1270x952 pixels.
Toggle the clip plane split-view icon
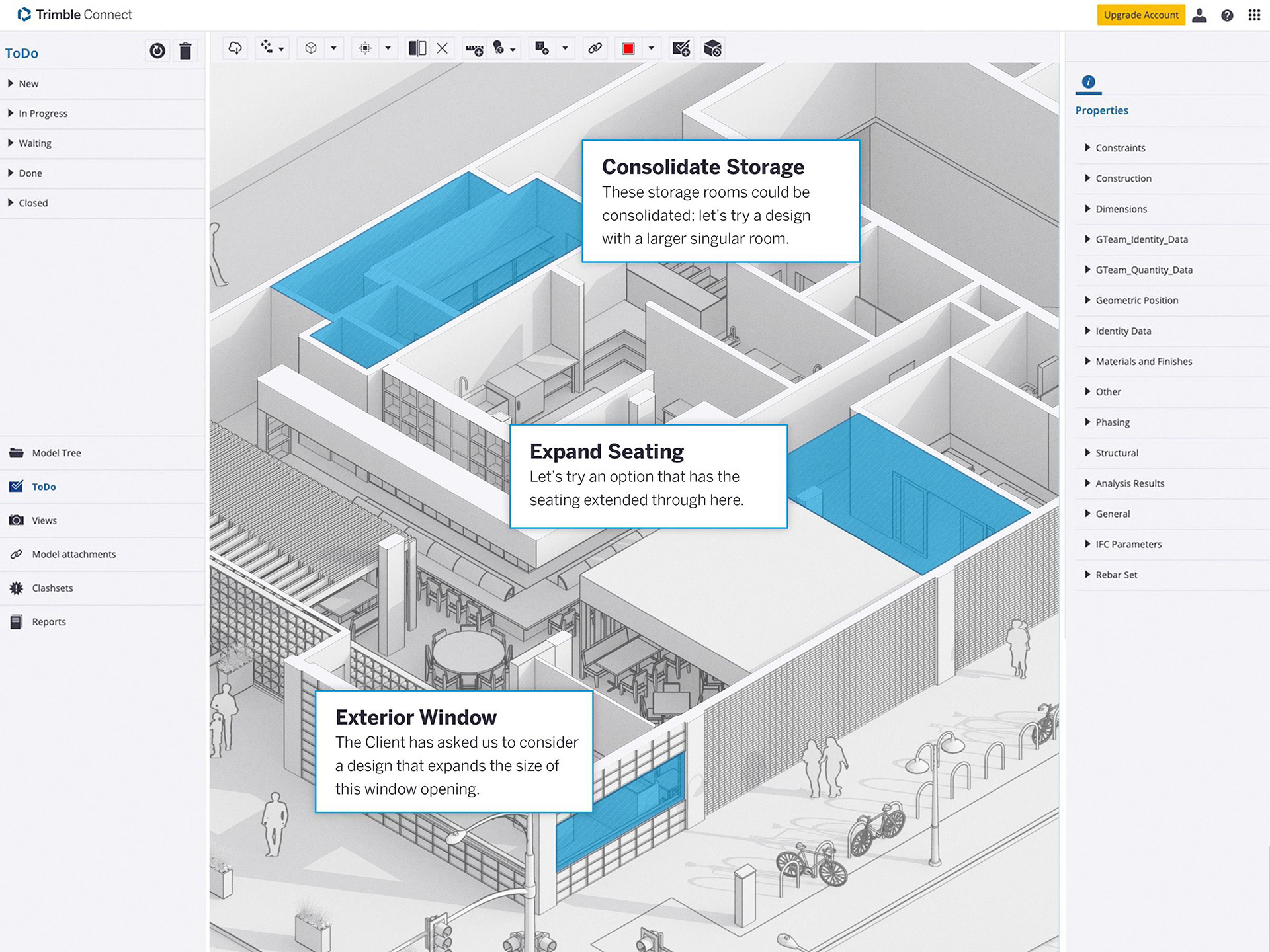417,48
